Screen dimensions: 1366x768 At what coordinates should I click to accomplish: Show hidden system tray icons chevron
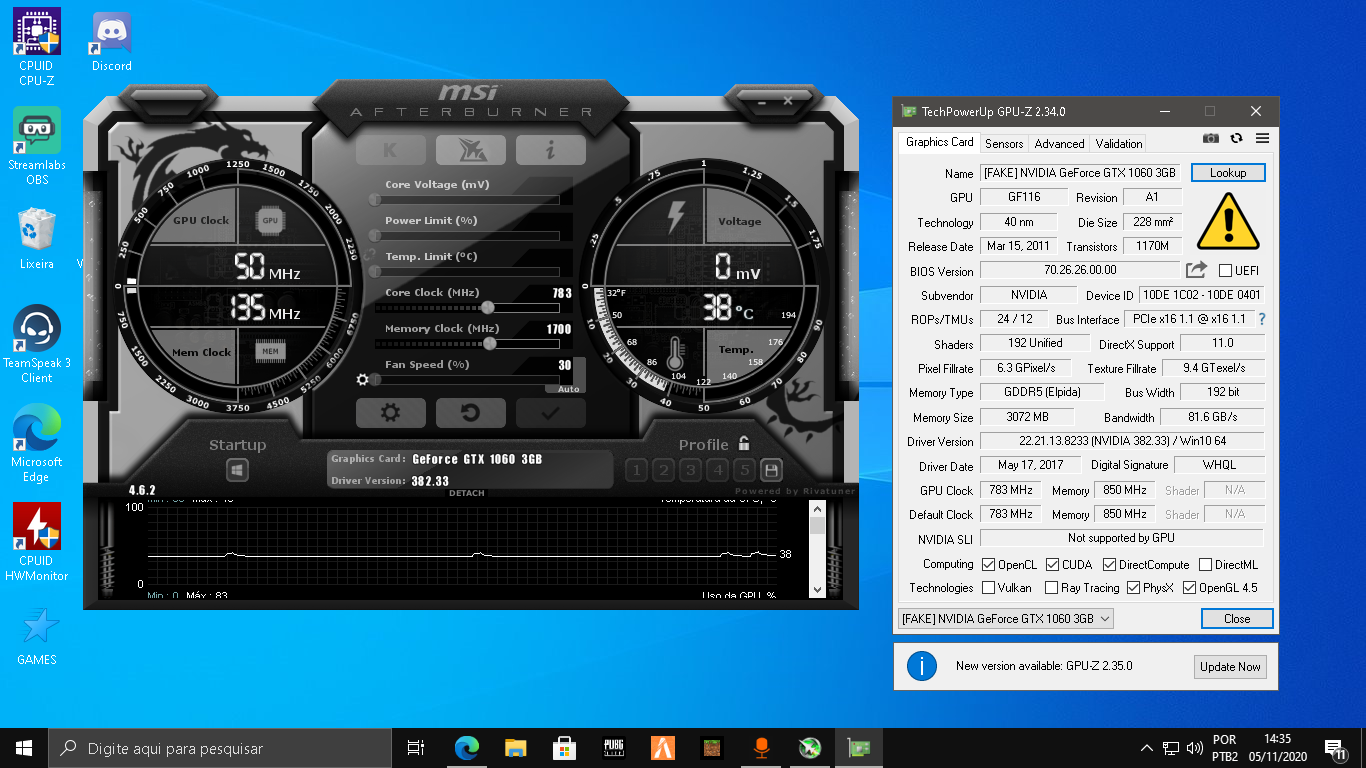1146,748
